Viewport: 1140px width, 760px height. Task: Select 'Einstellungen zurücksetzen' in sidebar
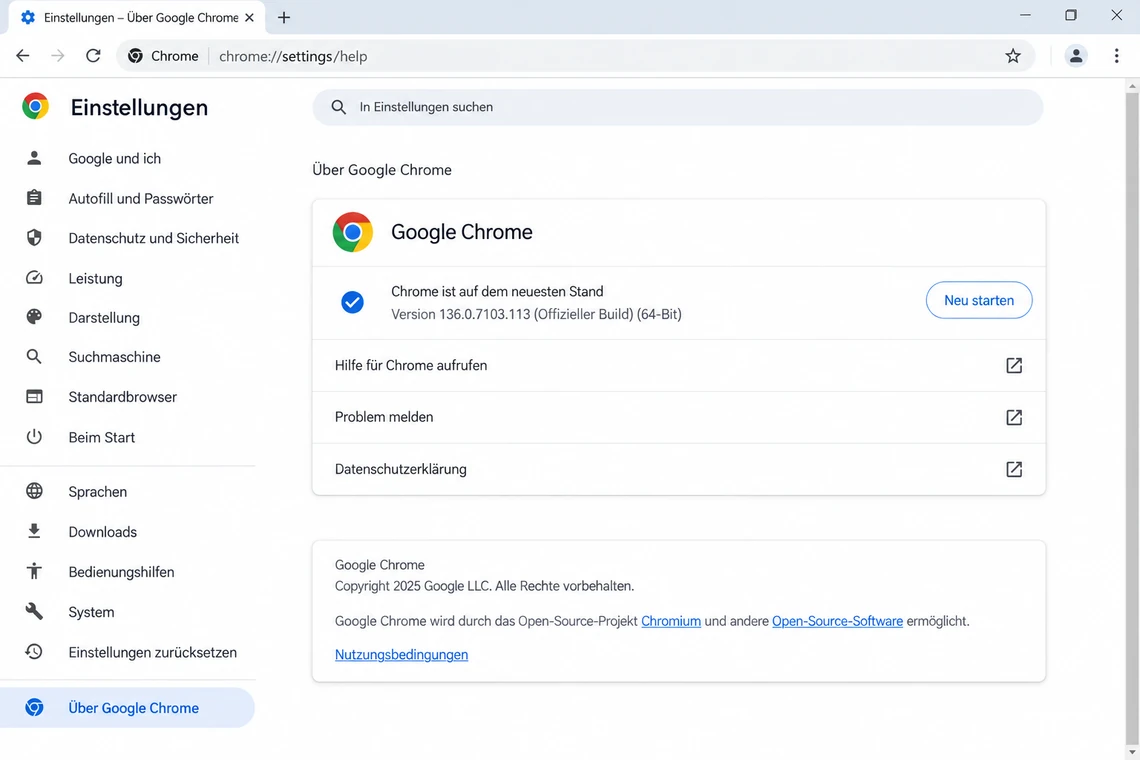point(127,652)
